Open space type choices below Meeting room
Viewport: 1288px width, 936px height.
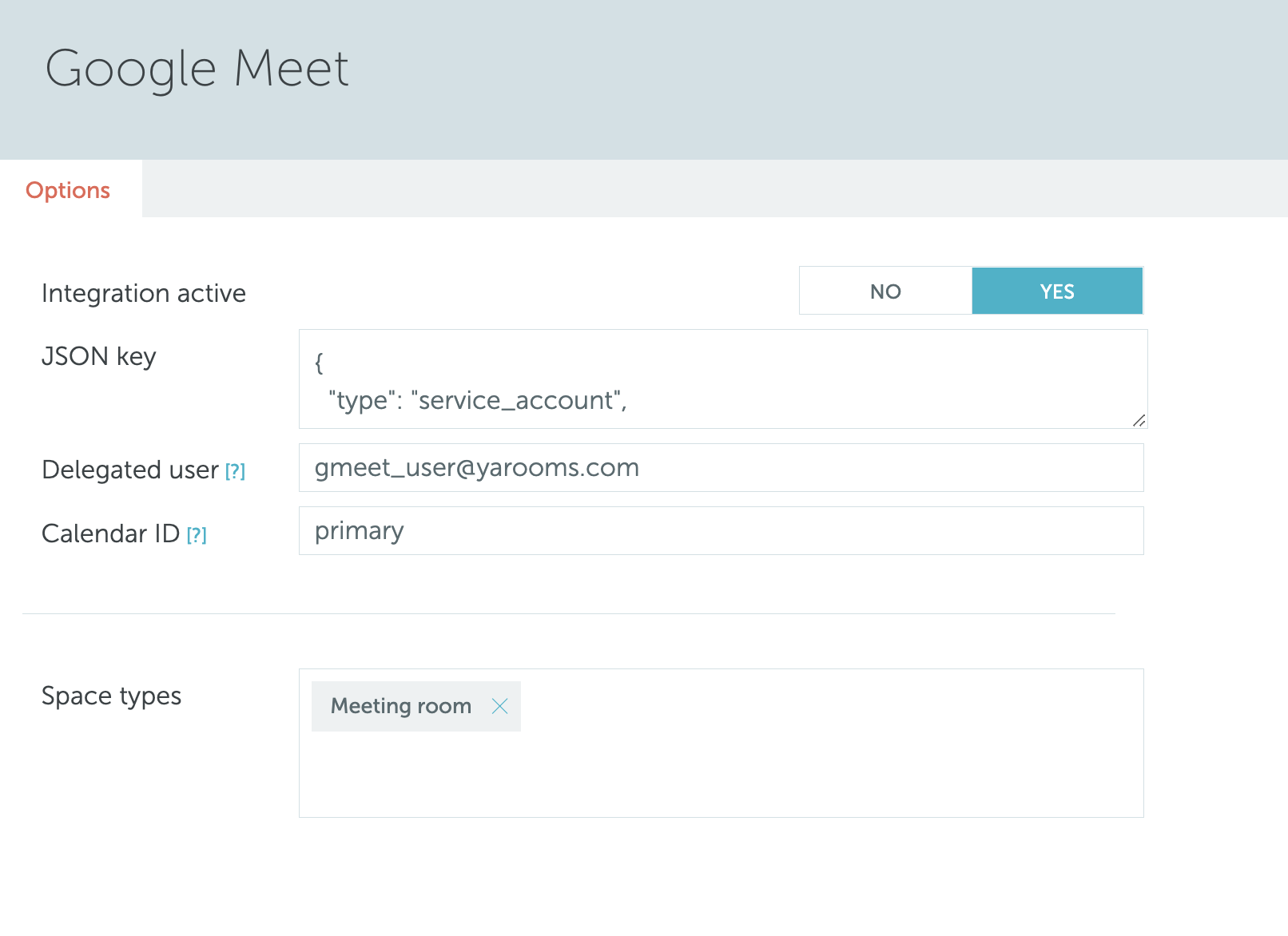[719, 767]
